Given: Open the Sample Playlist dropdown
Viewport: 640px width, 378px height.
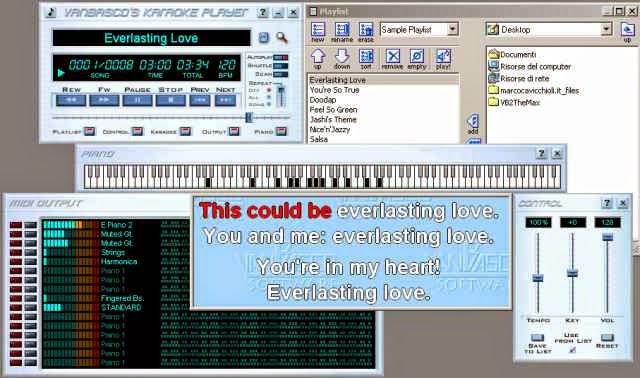Looking at the screenshot, I should click(453, 29).
